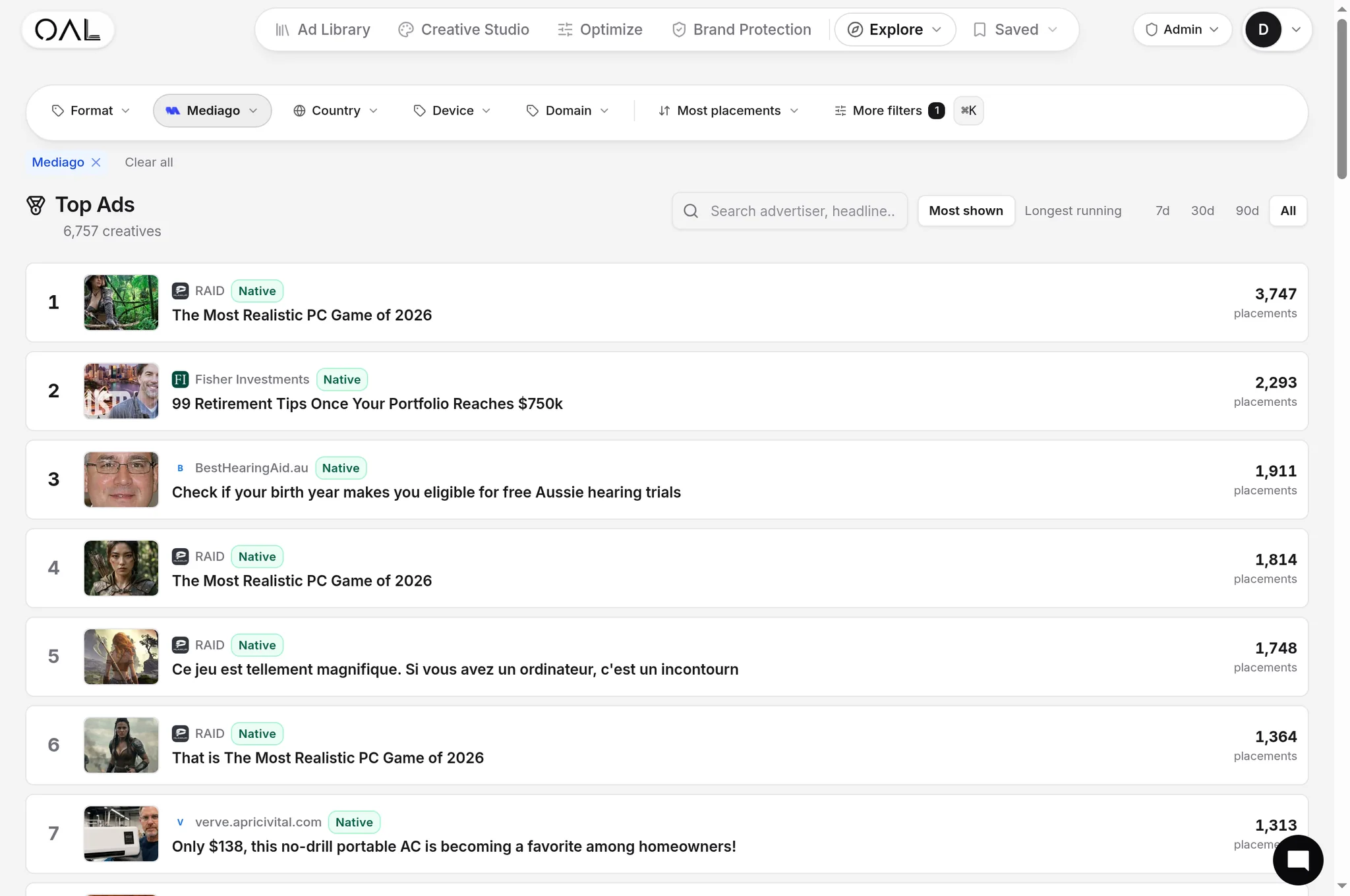Open the chat support bubble
Screen dimensions: 1350x896
[1298, 860]
